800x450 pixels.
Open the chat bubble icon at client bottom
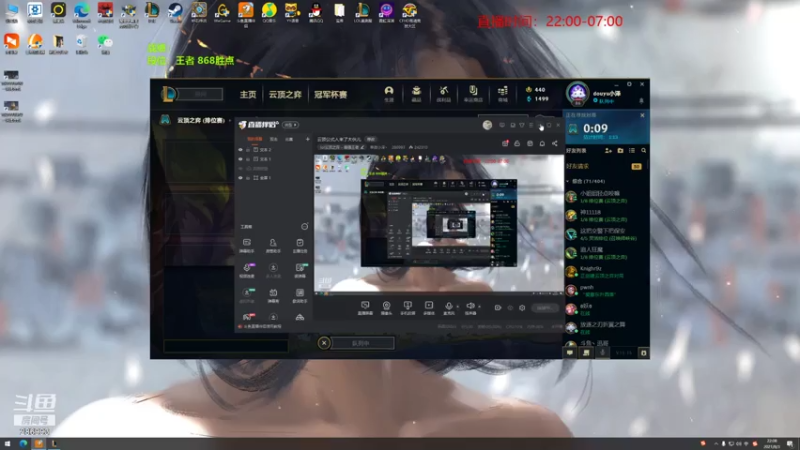click(570, 353)
